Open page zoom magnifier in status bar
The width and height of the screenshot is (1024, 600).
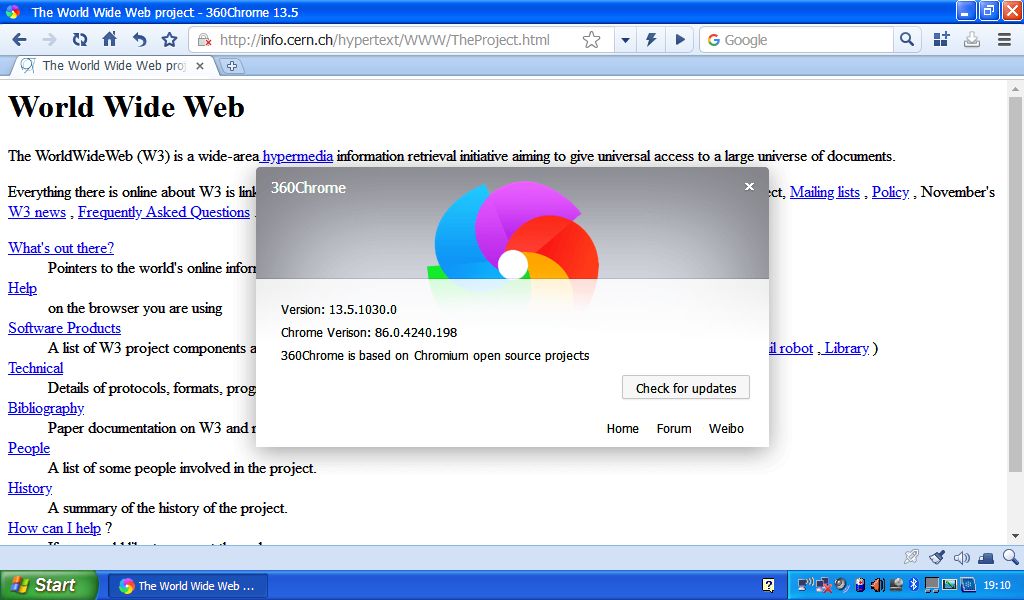tap(1010, 557)
